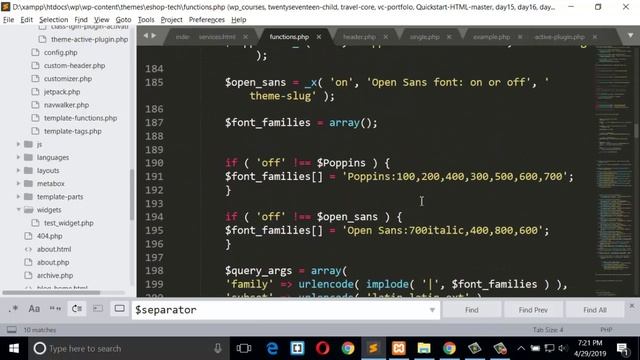This screenshot has height=360, width=640.
Task: Open template-tags.php in sidebar
Action: coord(73,131)
